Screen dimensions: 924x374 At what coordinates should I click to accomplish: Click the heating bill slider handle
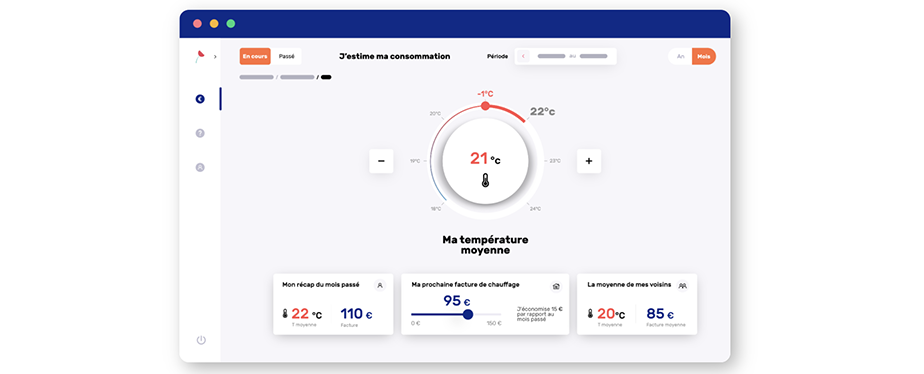[x=468, y=315]
